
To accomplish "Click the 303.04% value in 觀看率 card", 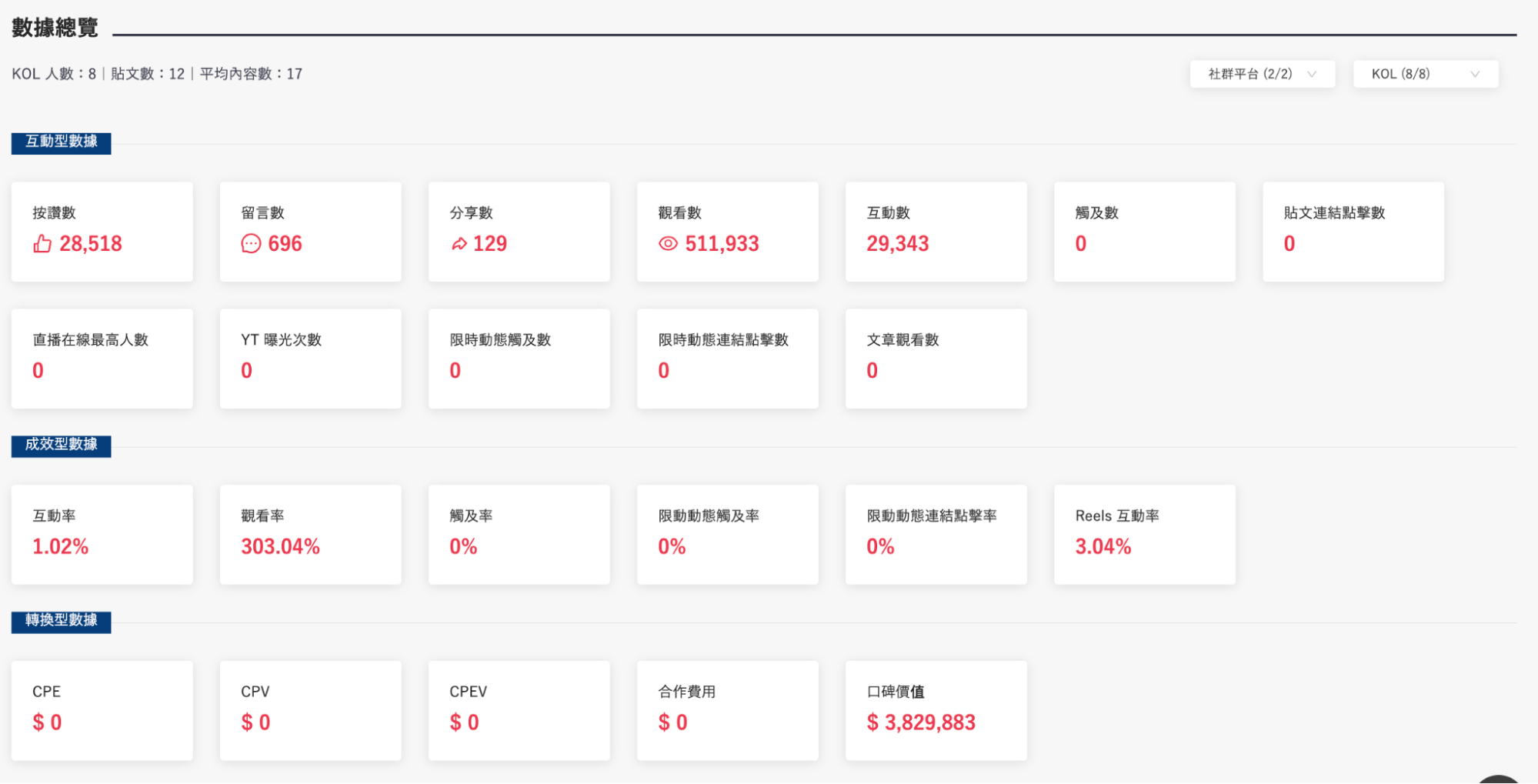I will click(x=280, y=547).
